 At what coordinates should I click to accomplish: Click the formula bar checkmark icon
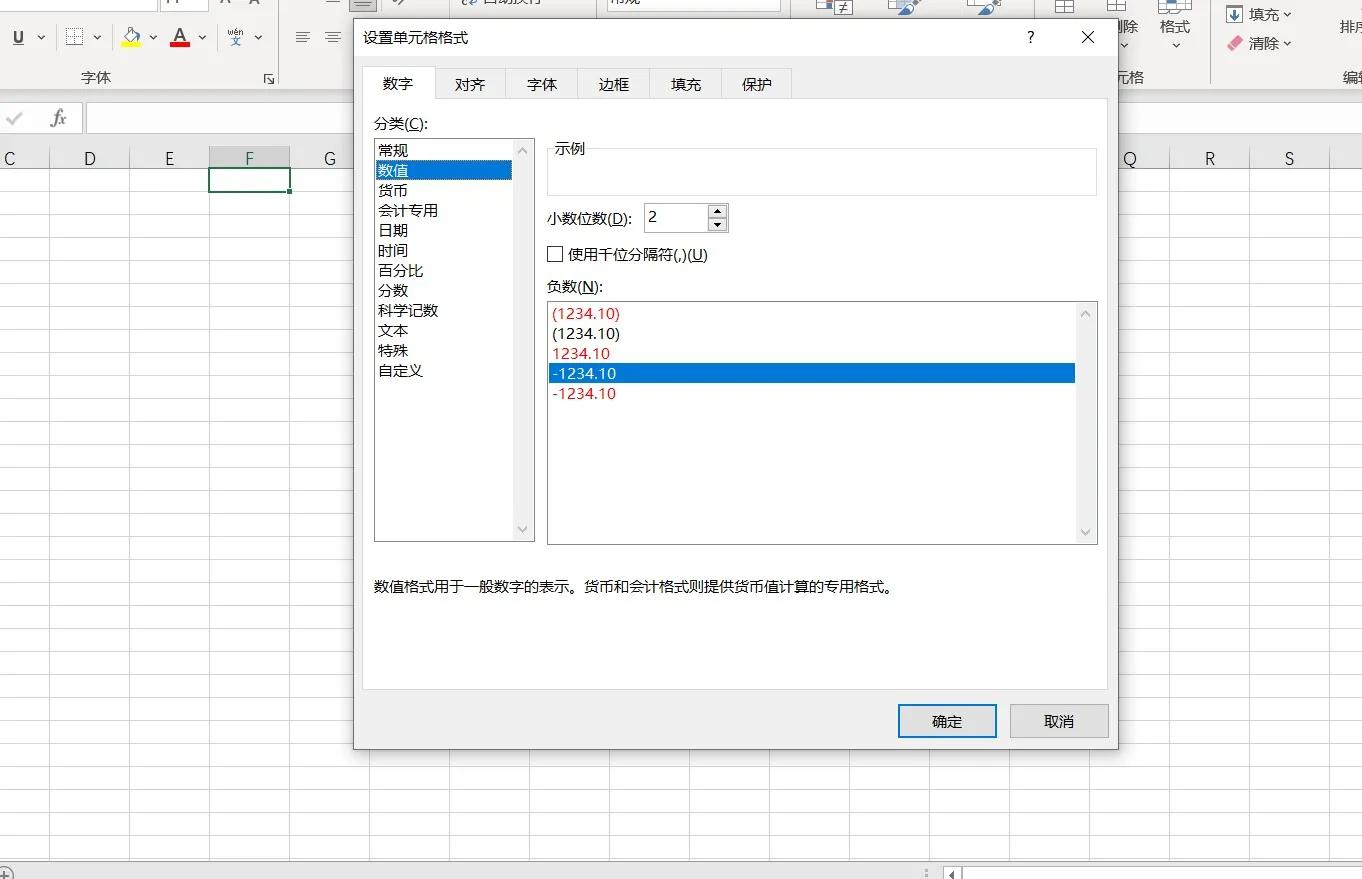pos(14,118)
